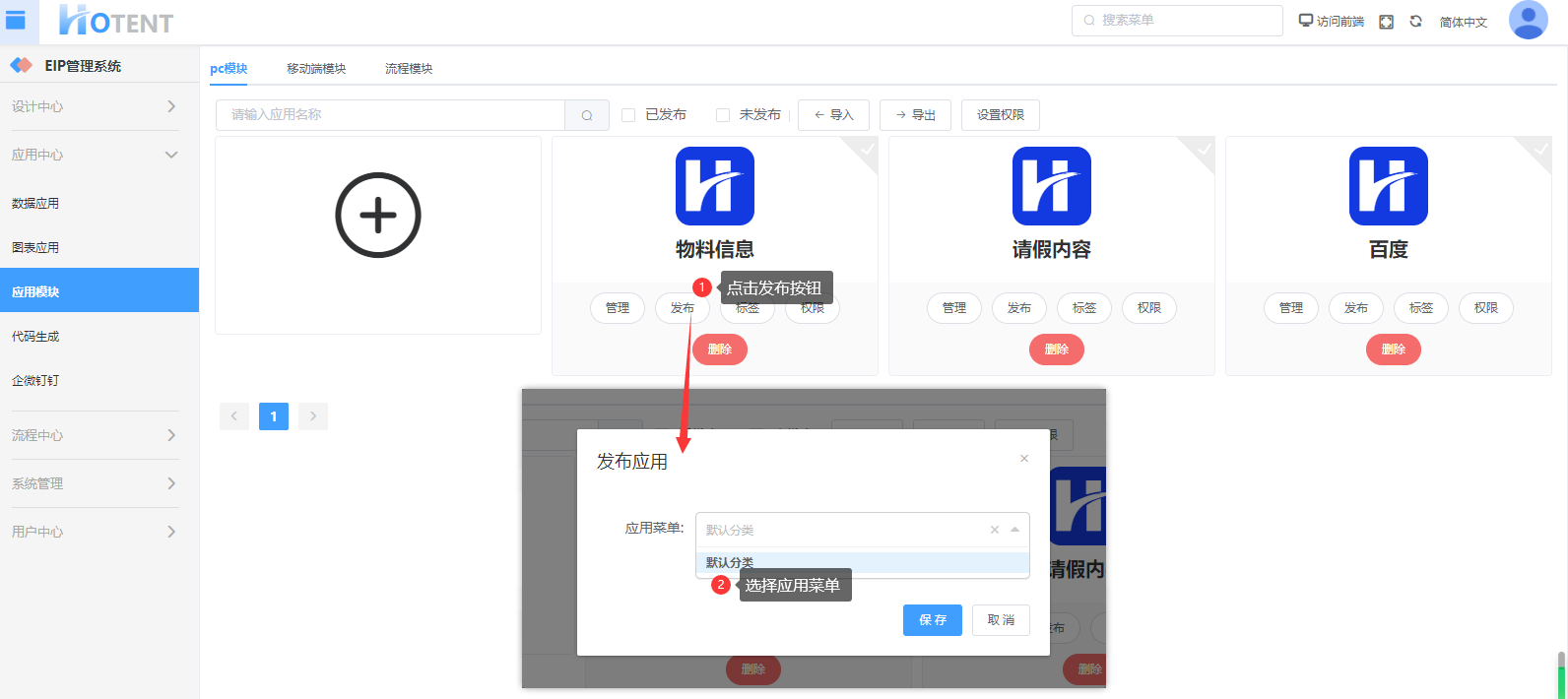This screenshot has height=699, width=1568.
Task: Expand the 设计中心 sidebar section
Action: click(95, 106)
